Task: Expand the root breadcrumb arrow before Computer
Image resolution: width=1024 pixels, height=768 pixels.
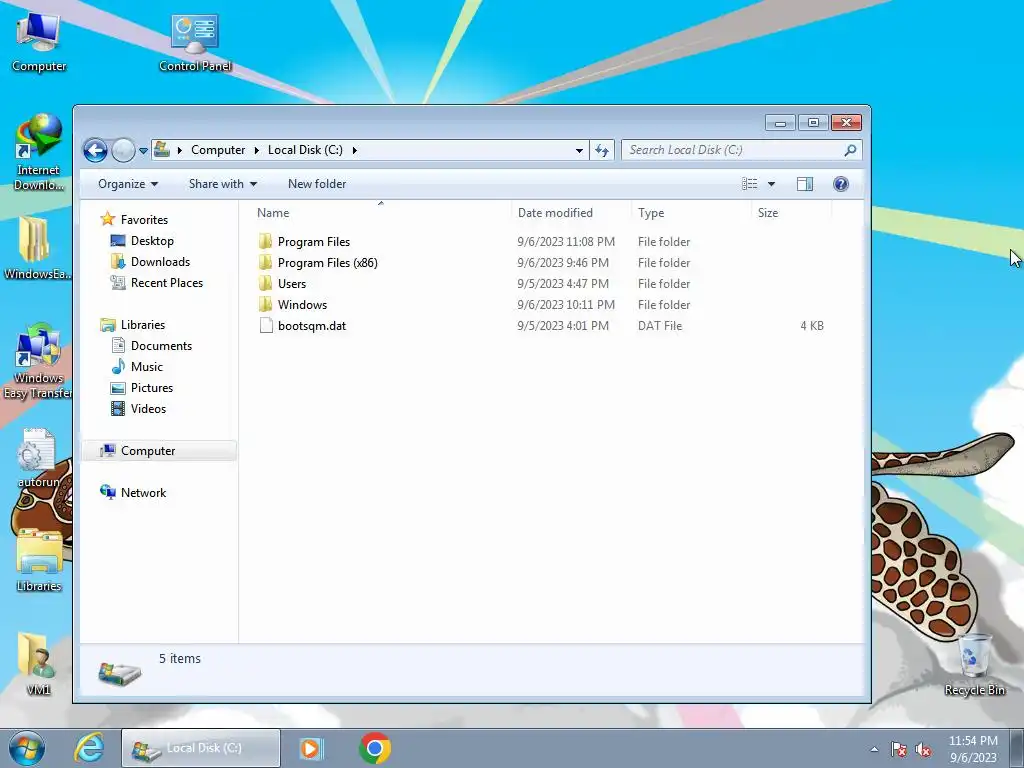Action: tap(180, 150)
